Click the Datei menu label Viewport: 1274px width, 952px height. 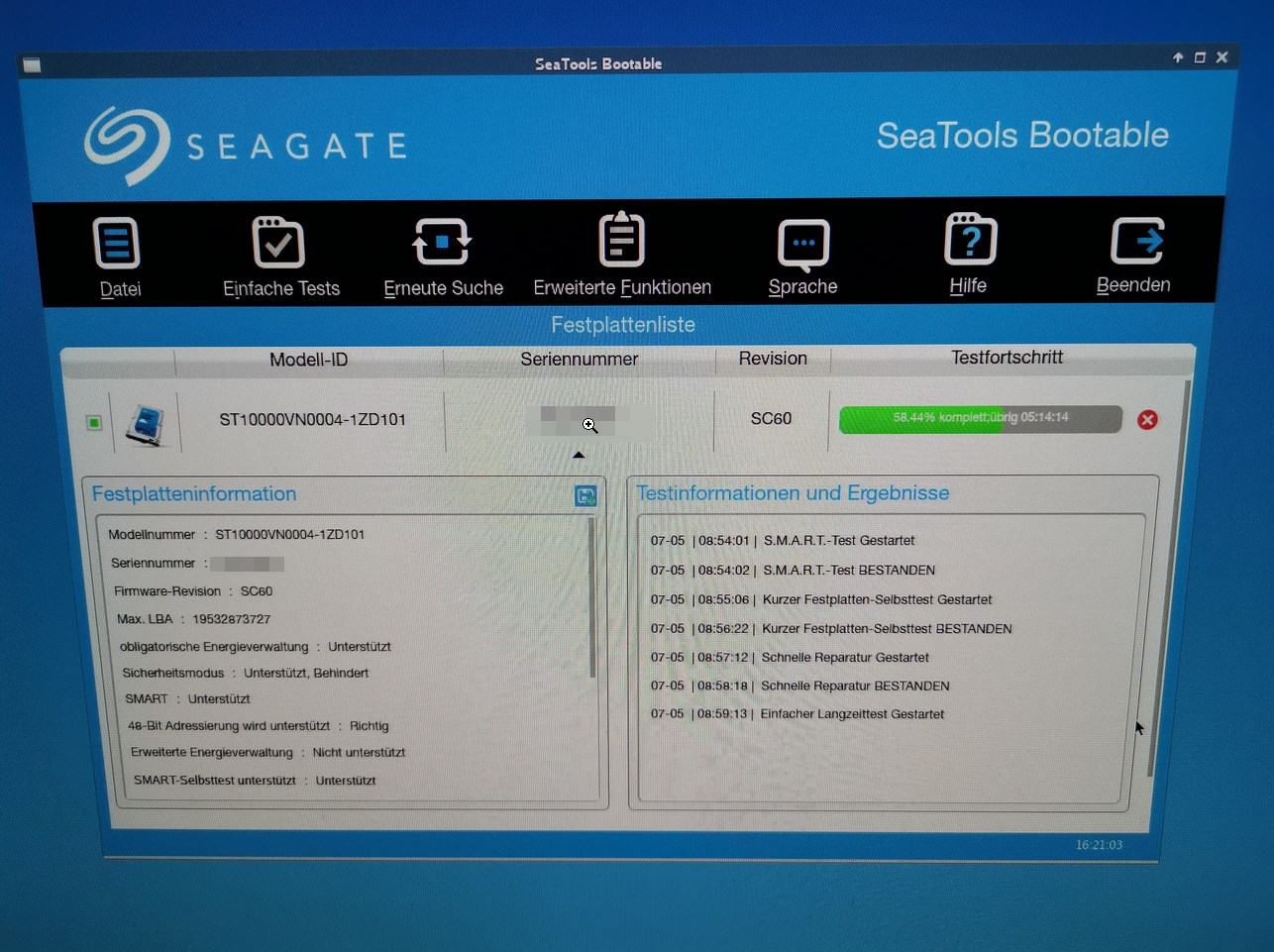pyautogui.click(x=120, y=289)
